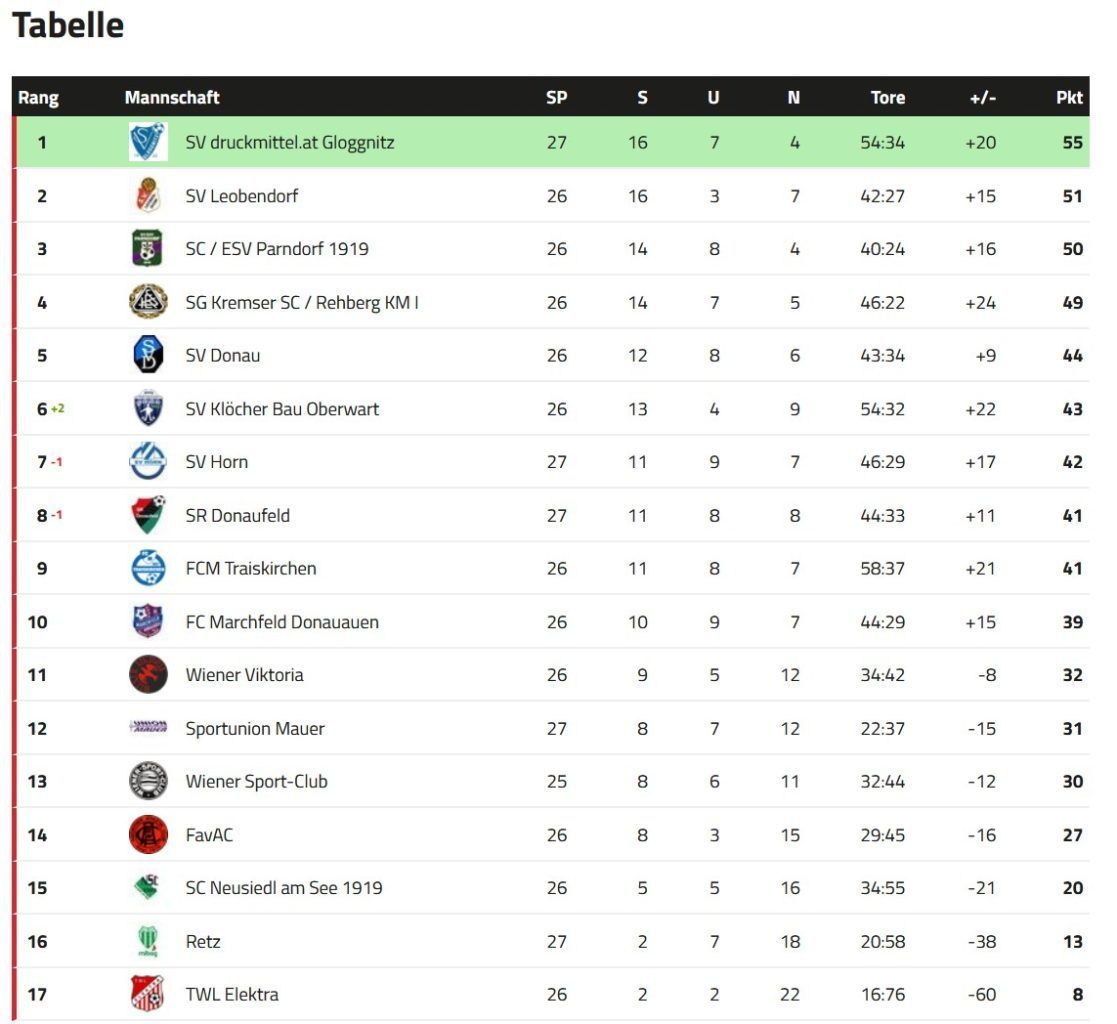The width and height of the screenshot is (1117, 1024).
Task: Click the SV Donau club logo
Action: click(x=148, y=355)
